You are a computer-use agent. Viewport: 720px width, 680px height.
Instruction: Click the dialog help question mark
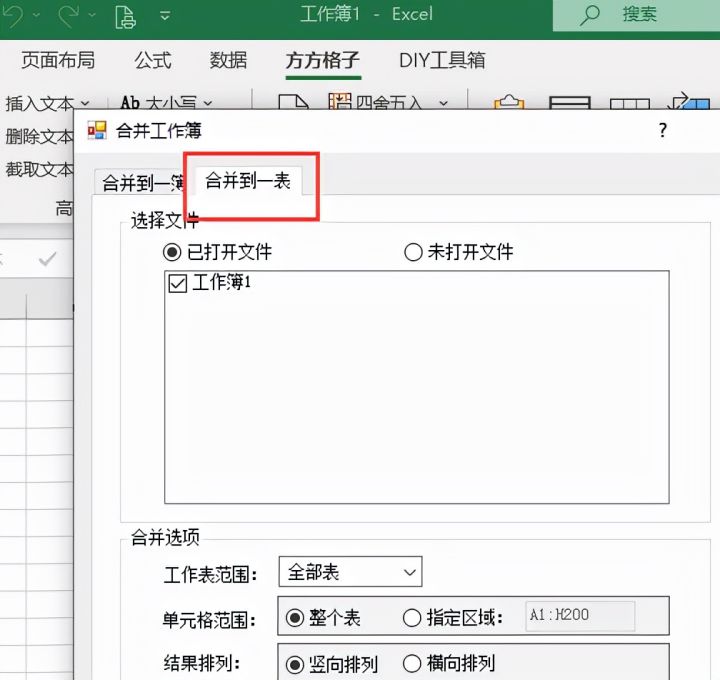point(662,130)
